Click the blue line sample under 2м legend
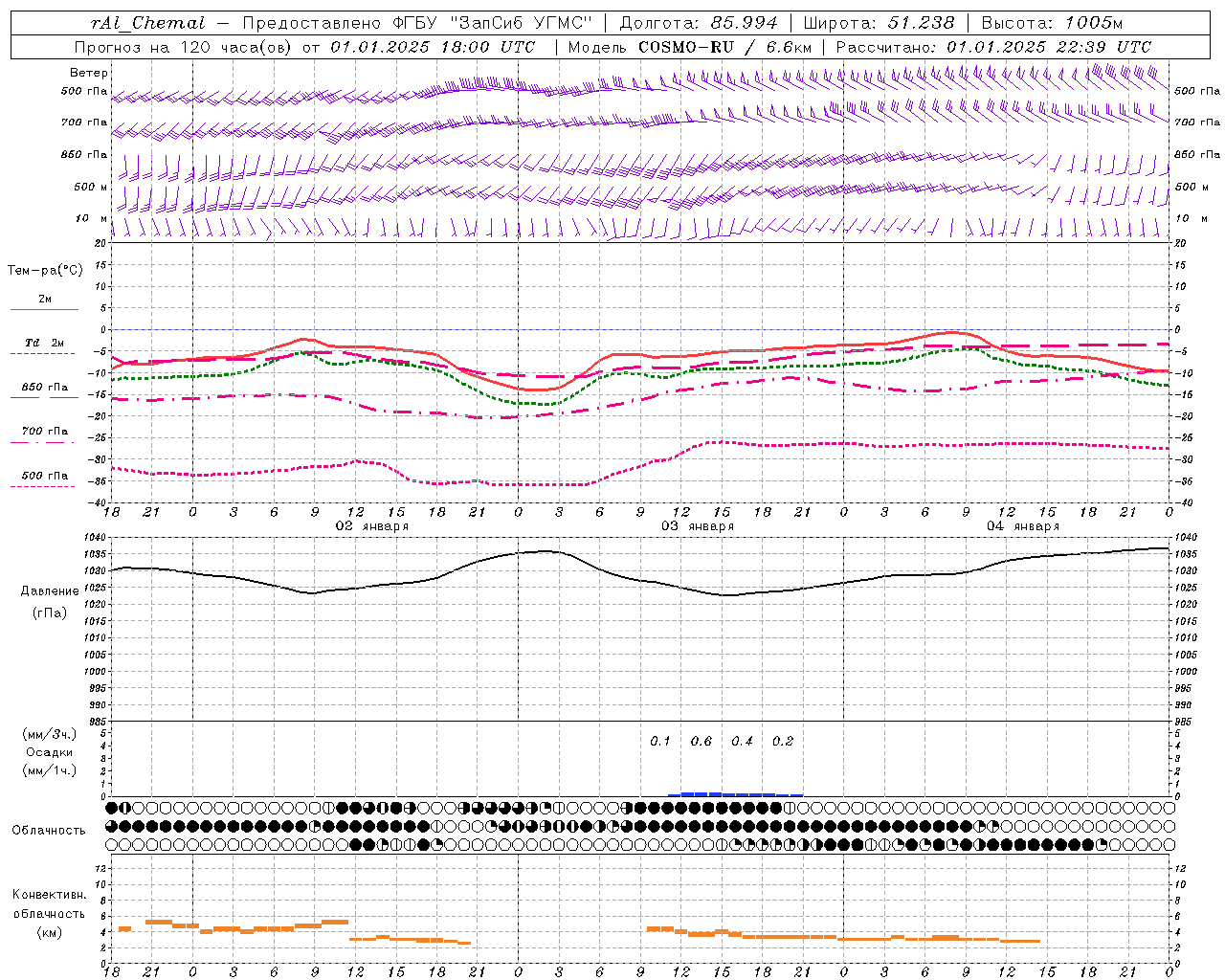 click(44, 310)
